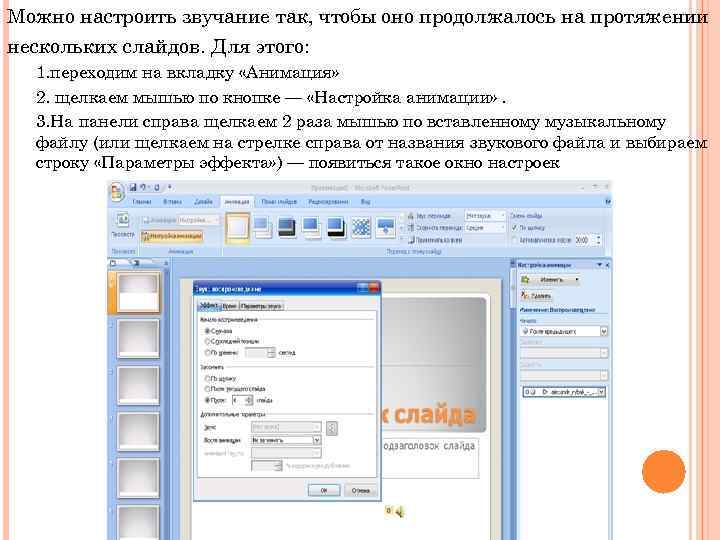The image size is (720, 540).
Task: Open the animation task pane options arrow
Action: point(599,265)
